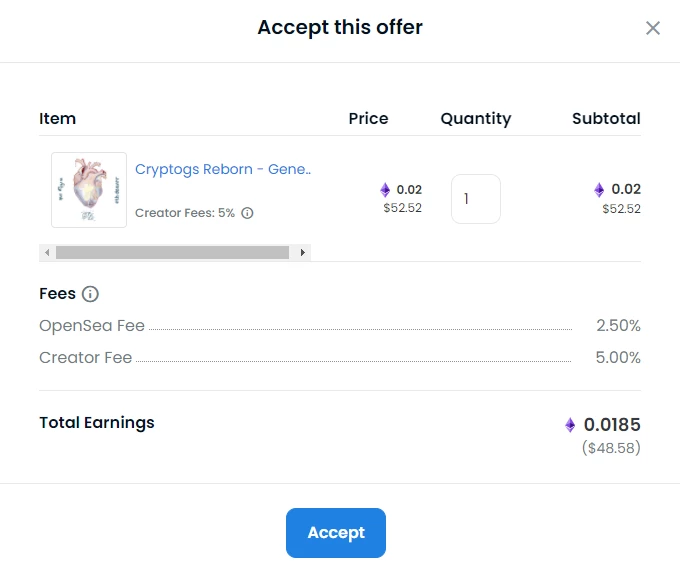Click the heart NFT thumbnail
This screenshot has height=572, width=680.
(x=89, y=190)
